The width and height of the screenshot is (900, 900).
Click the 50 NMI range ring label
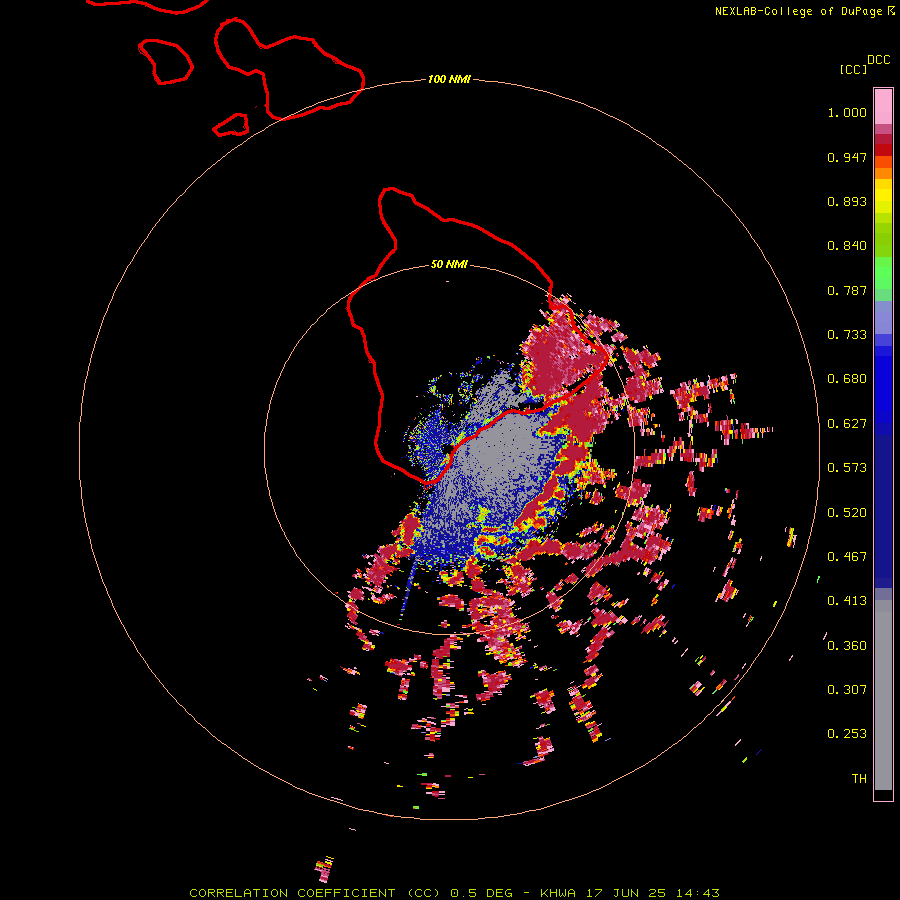coord(449,264)
